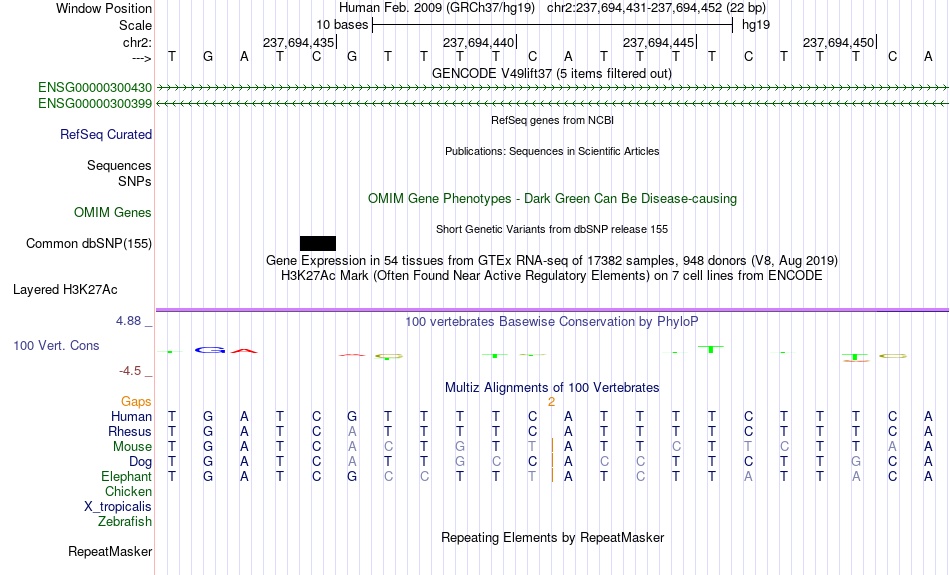
Task: Click the ENSG00000300399 gene track label
Action: click(95, 104)
